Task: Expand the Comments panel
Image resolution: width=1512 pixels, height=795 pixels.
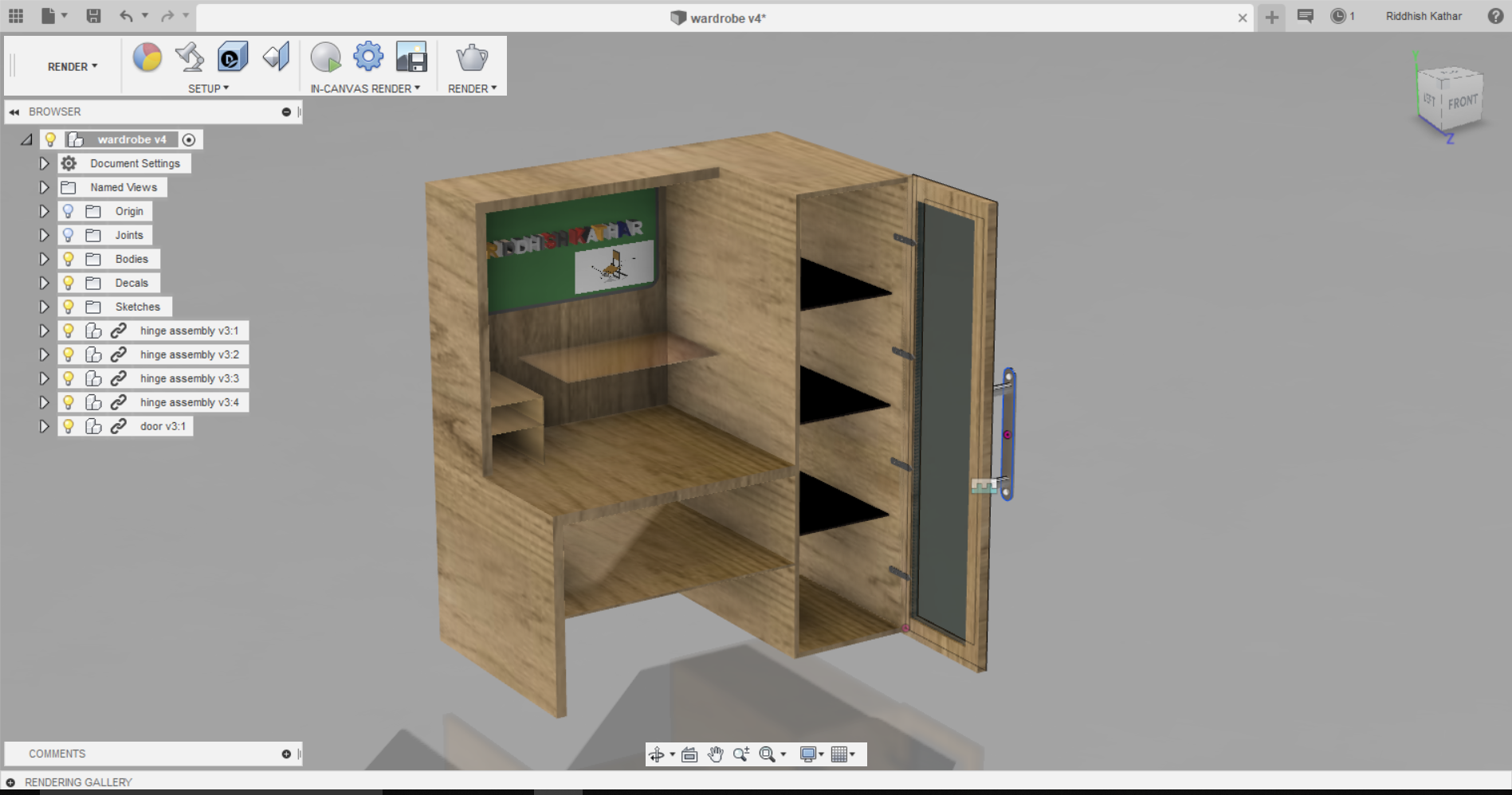Action: pyautogui.click(x=286, y=754)
